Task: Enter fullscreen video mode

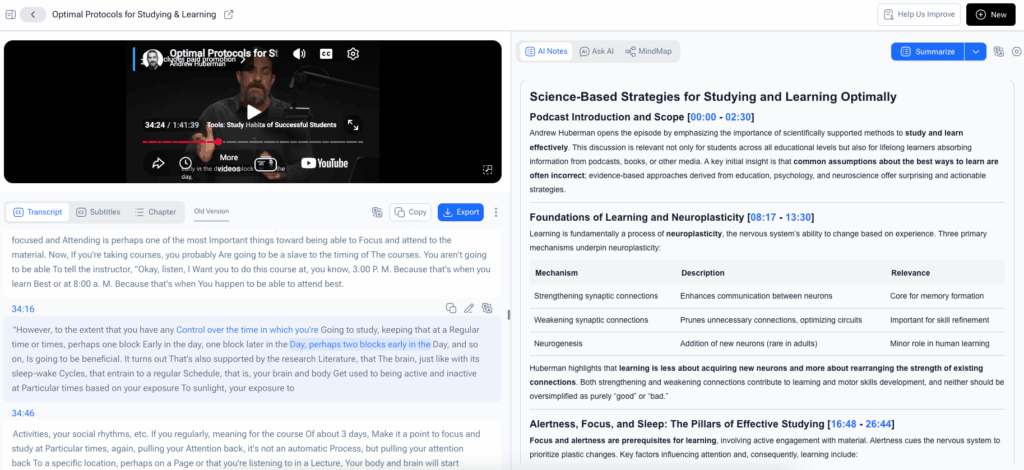Action: [353, 125]
